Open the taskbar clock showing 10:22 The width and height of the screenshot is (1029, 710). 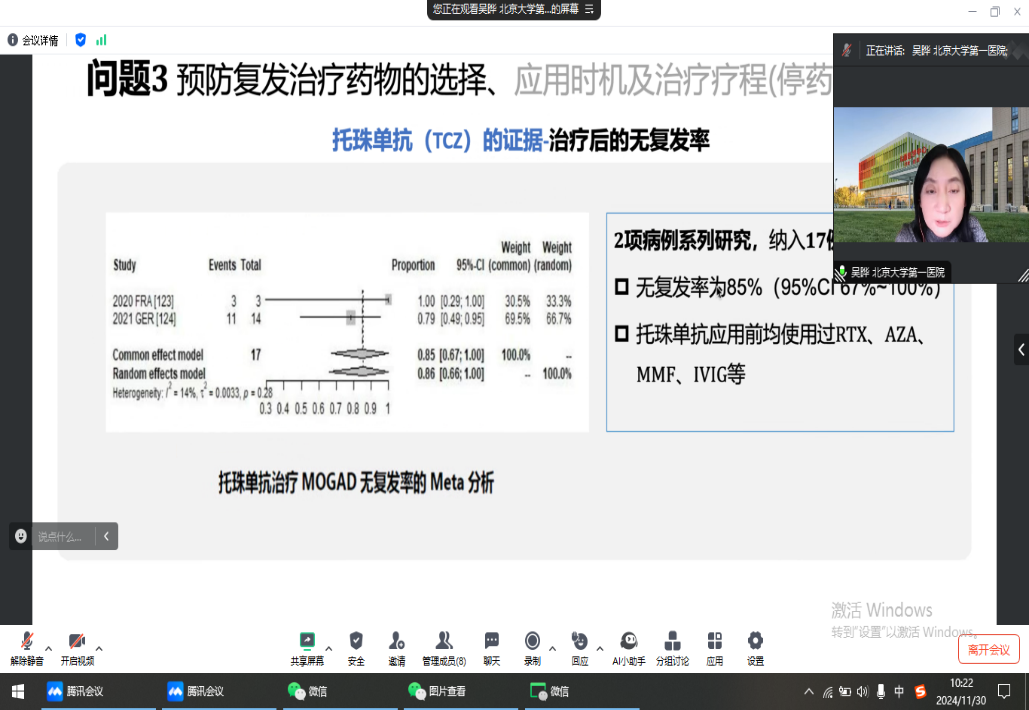[961, 692]
